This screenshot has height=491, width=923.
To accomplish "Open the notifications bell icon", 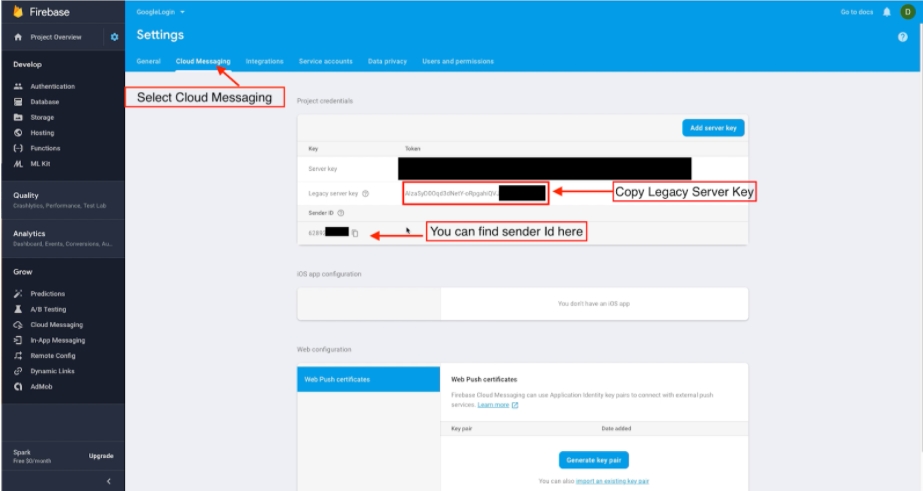I will 887,12.
